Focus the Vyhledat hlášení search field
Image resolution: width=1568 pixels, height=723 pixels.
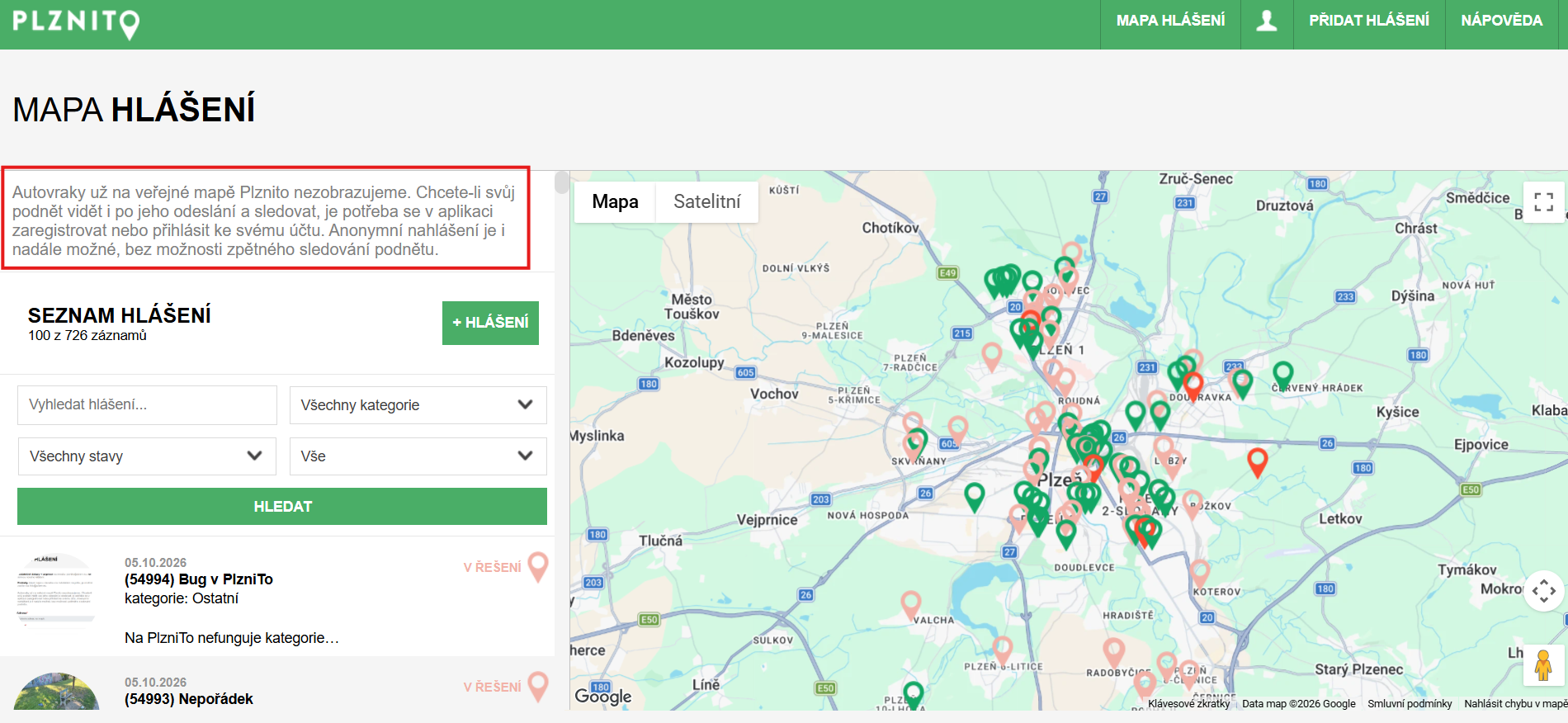(147, 405)
